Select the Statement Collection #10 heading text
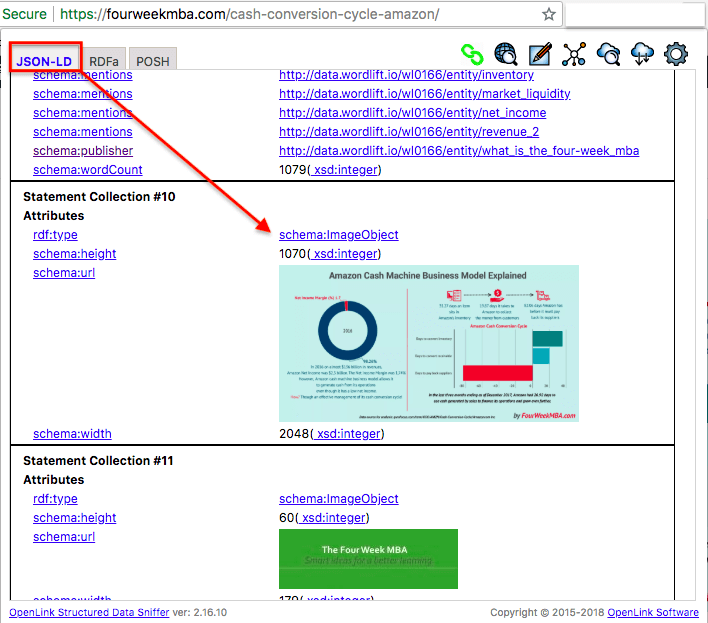 (99, 197)
